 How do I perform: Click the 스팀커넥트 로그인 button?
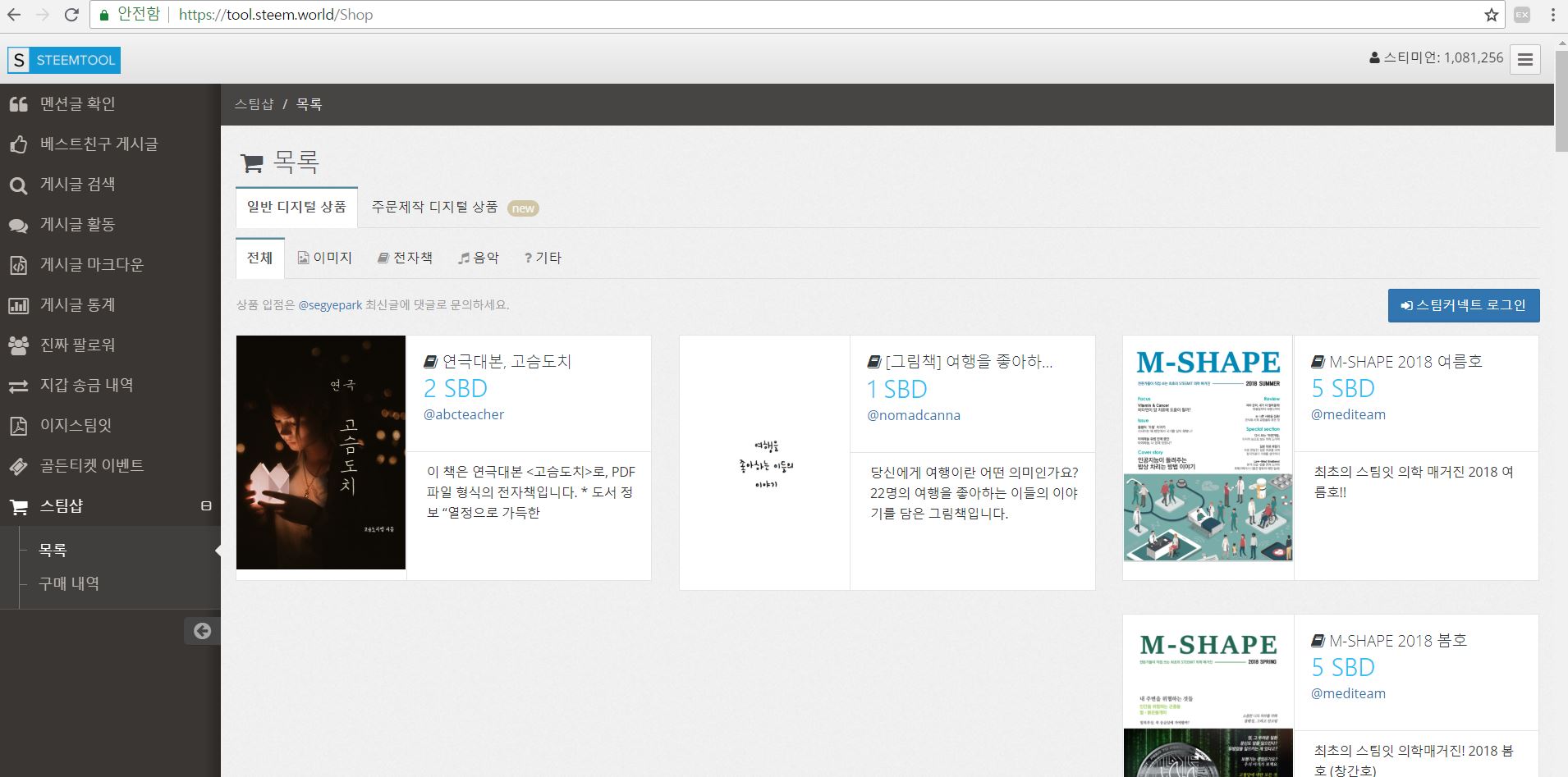(x=1464, y=305)
